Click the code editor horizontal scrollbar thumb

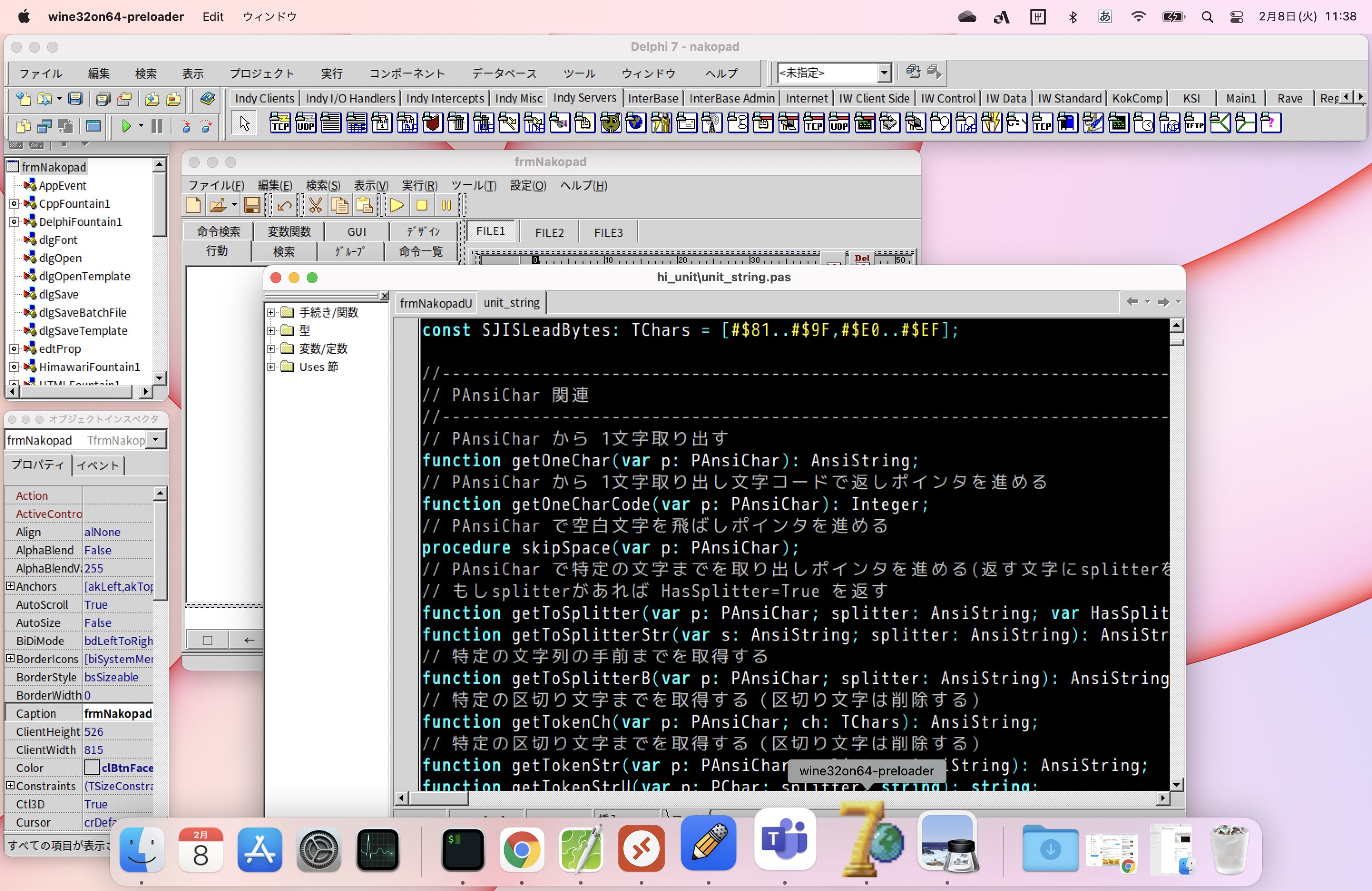pyautogui.click(x=438, y=798)
